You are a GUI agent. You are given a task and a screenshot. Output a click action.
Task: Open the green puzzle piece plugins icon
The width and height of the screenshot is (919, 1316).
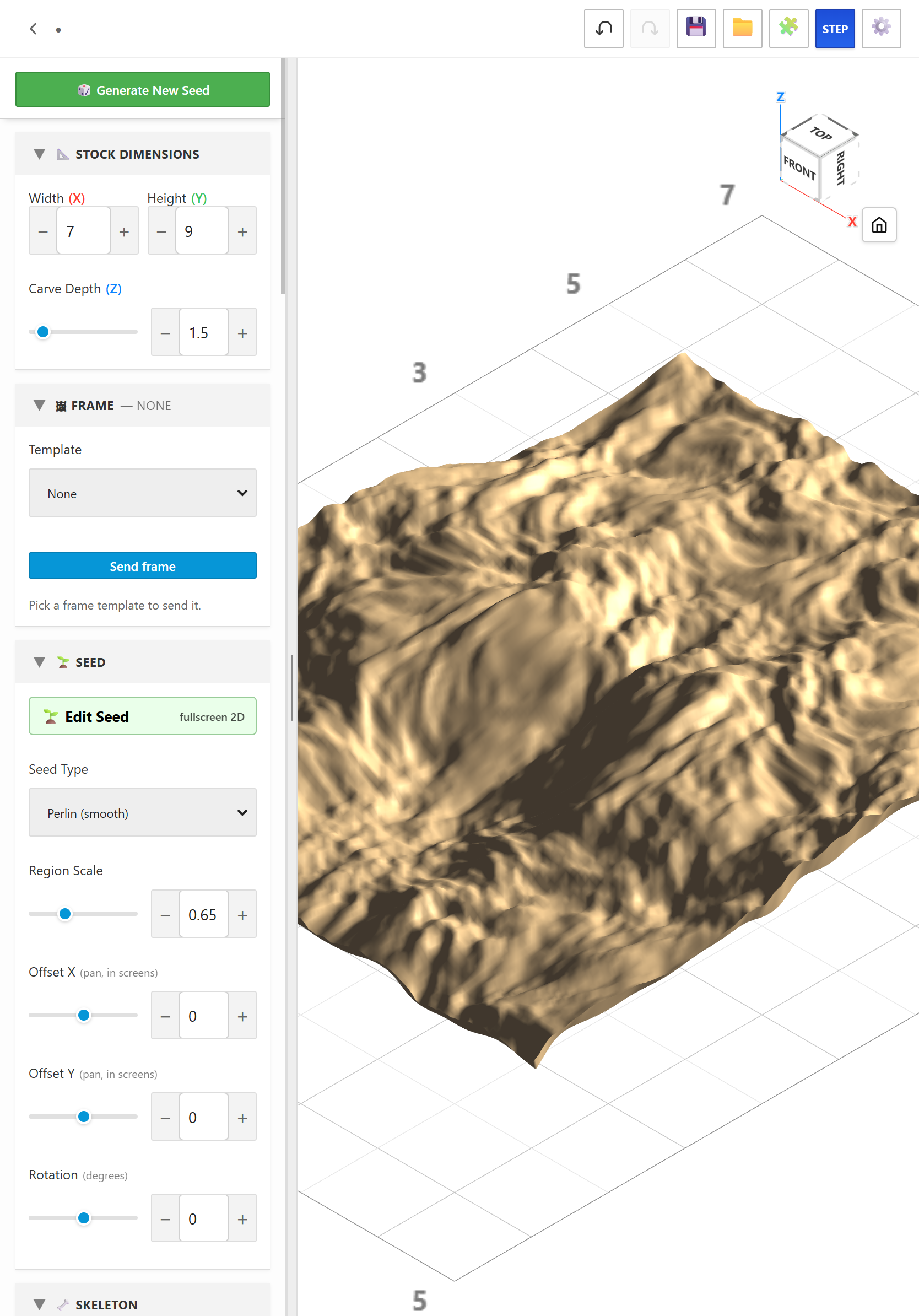pos(788,29)
